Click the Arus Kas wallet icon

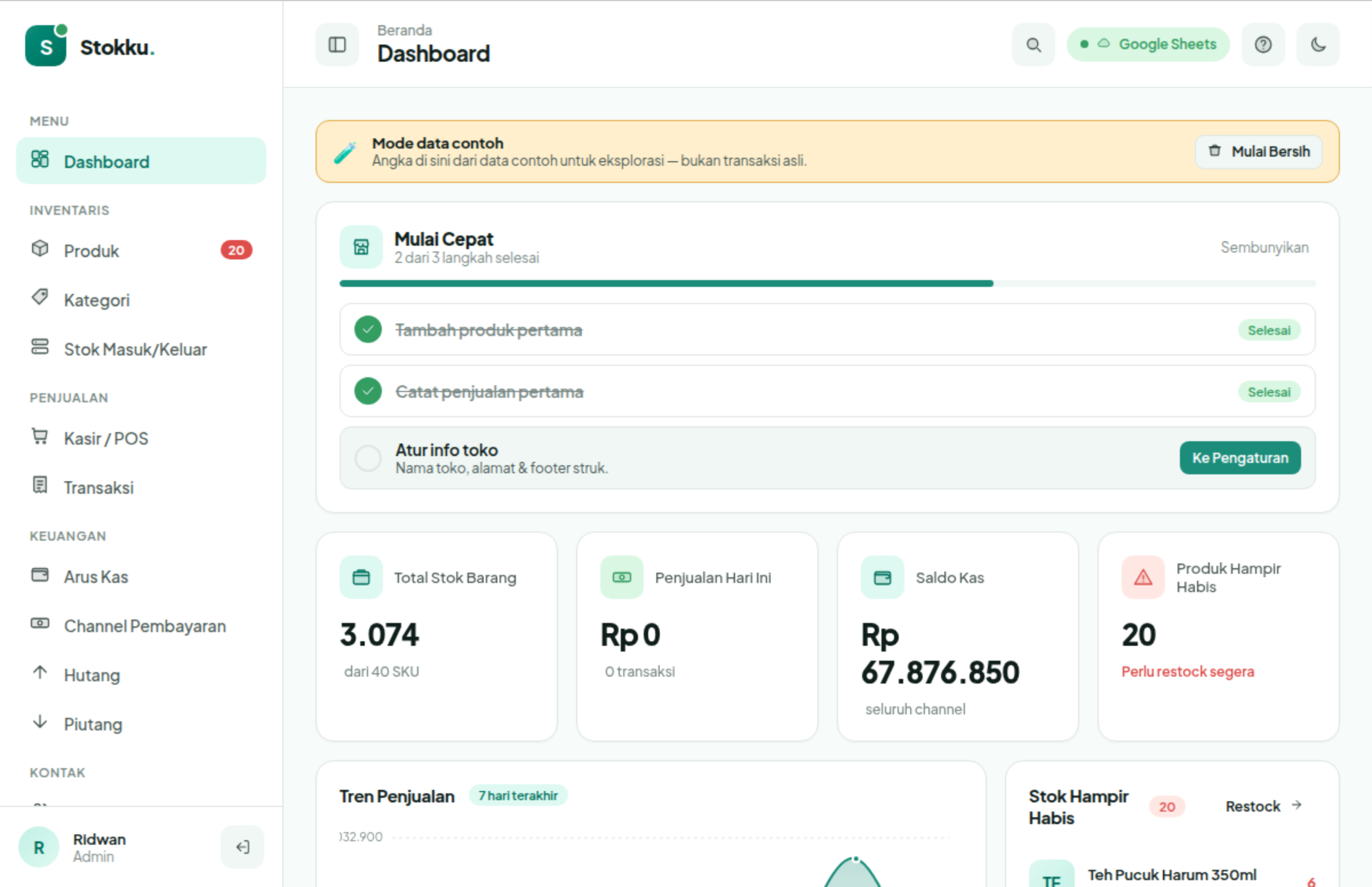(40, 574)
